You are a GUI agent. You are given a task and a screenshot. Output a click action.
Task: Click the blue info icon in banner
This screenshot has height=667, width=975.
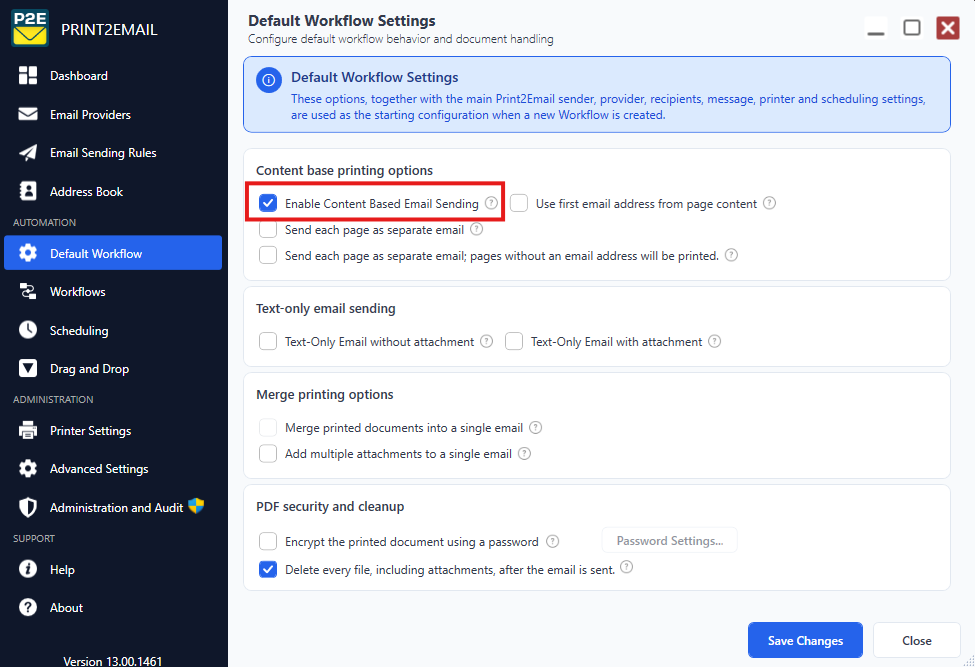tap(269, 80)
